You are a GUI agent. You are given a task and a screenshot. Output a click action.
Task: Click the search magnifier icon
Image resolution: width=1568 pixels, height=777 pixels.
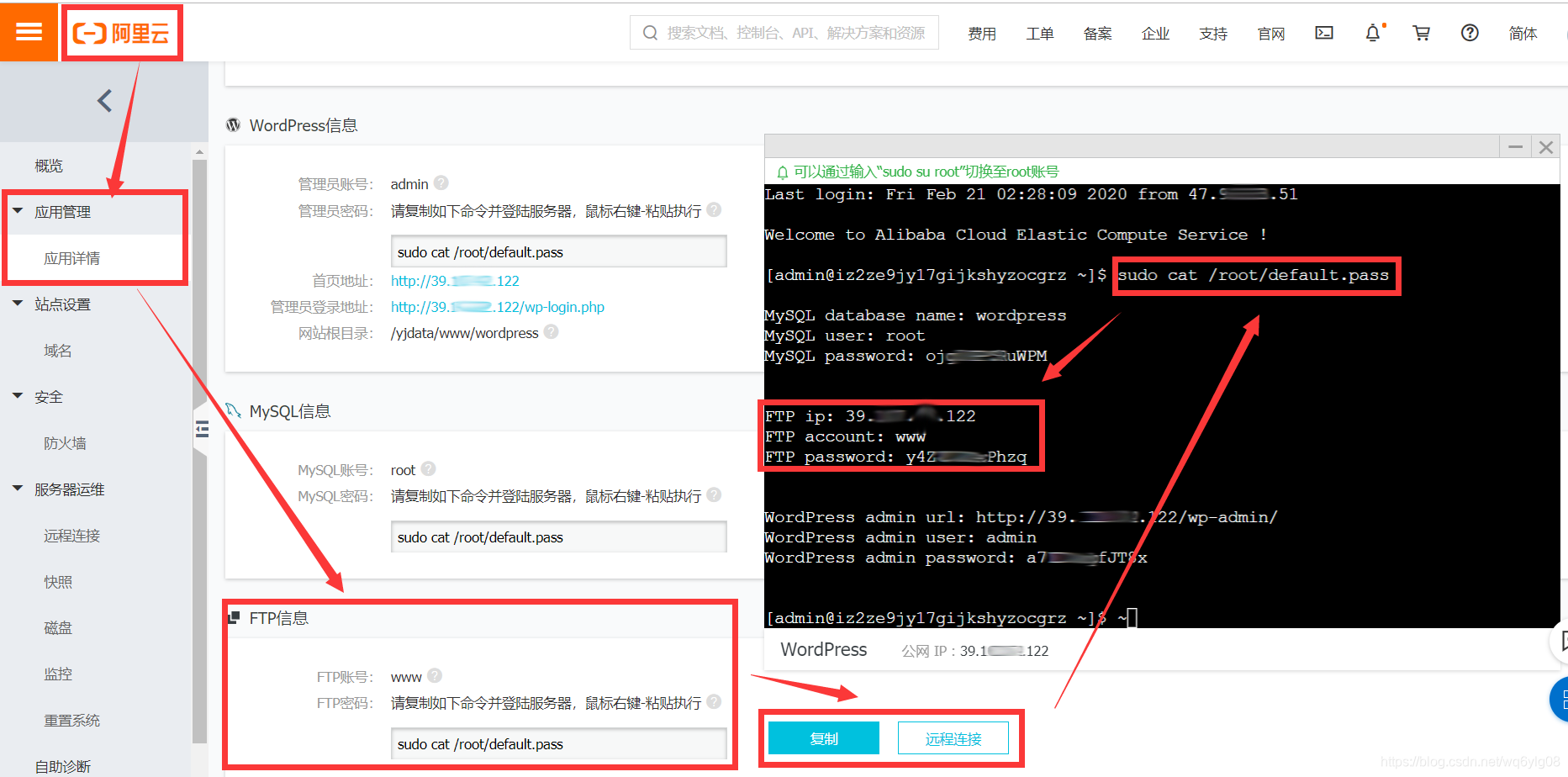click(650, 33)
